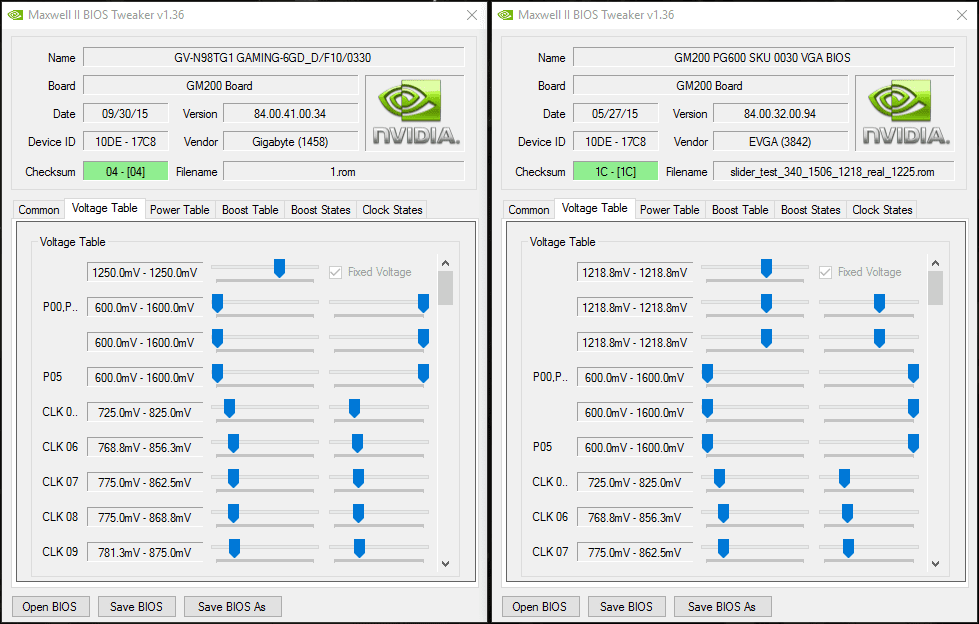Click scrollbar thumb in right voltage table

(x=935, y=289)
